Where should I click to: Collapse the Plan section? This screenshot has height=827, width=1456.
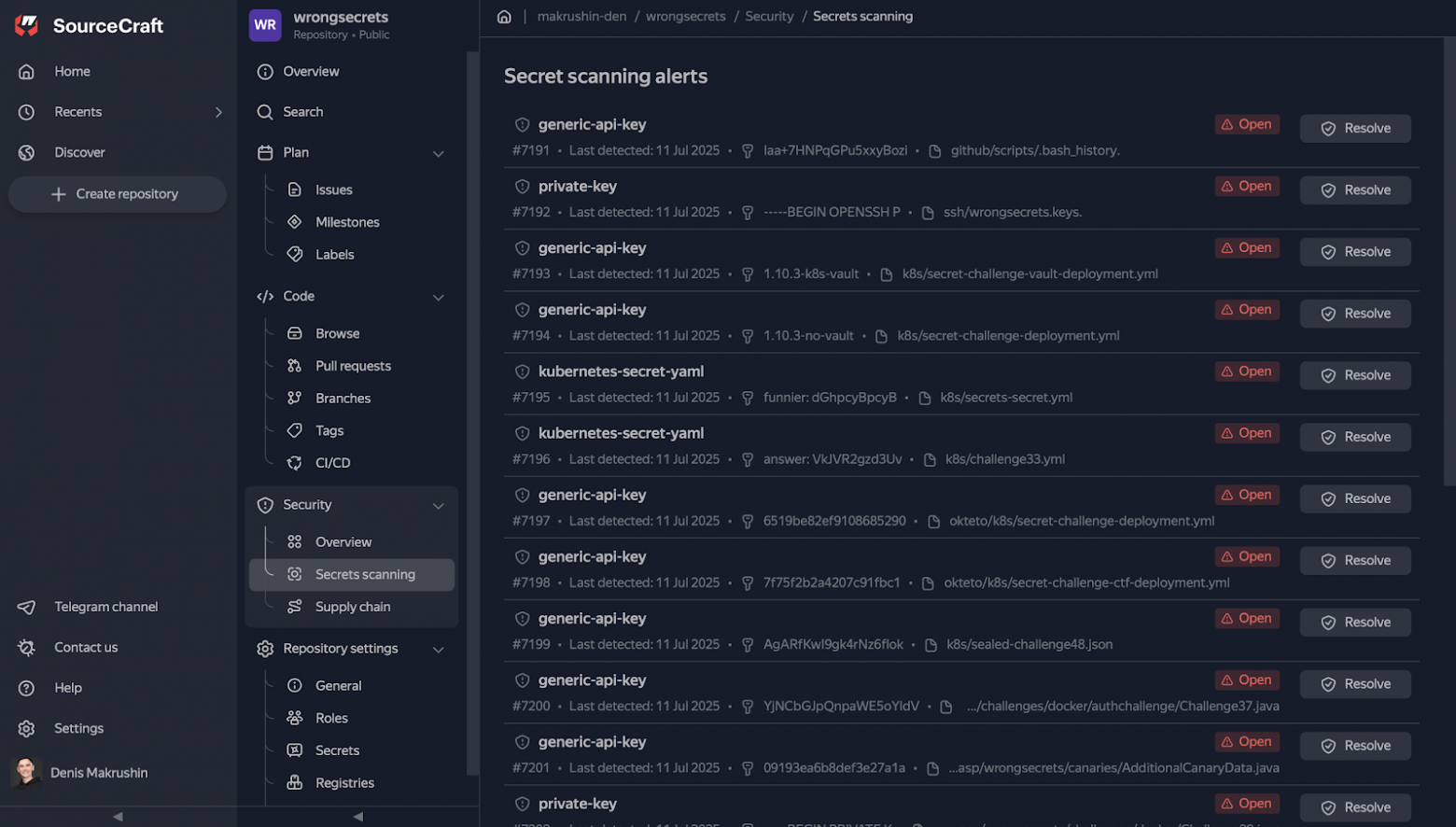[x=438, y=153]
